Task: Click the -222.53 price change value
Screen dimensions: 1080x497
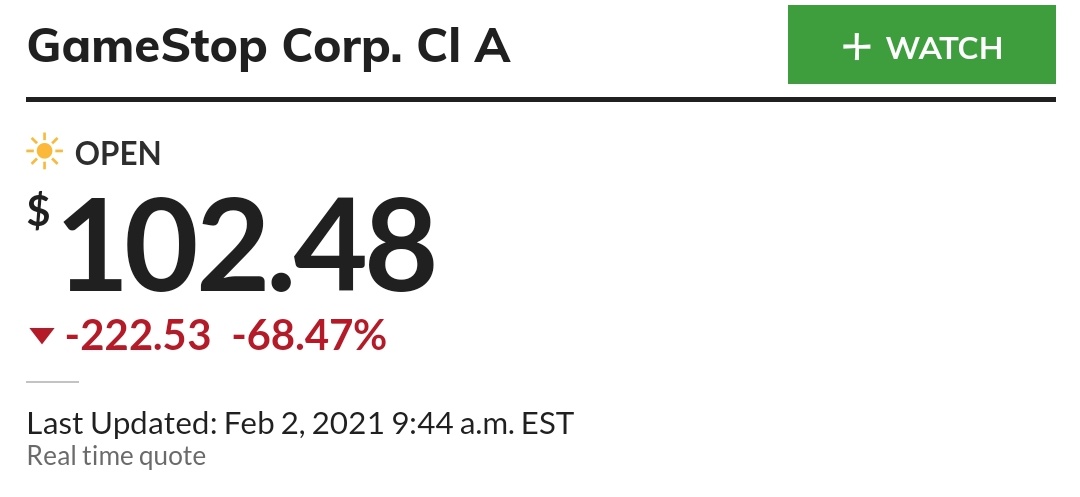Action: click(x=138, y=336)
